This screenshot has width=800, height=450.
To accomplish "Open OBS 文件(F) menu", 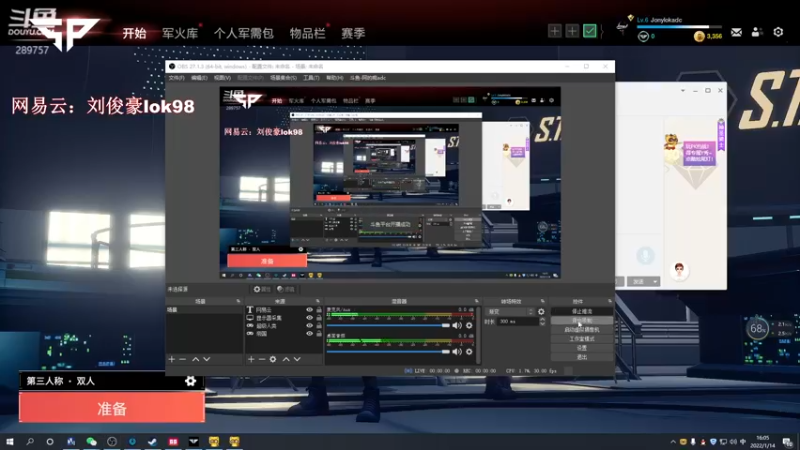I will tap(177, 78).
